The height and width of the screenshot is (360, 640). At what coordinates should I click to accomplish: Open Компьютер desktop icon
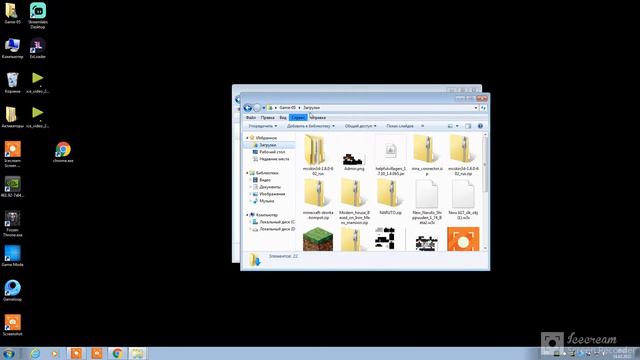click(12, 48)
